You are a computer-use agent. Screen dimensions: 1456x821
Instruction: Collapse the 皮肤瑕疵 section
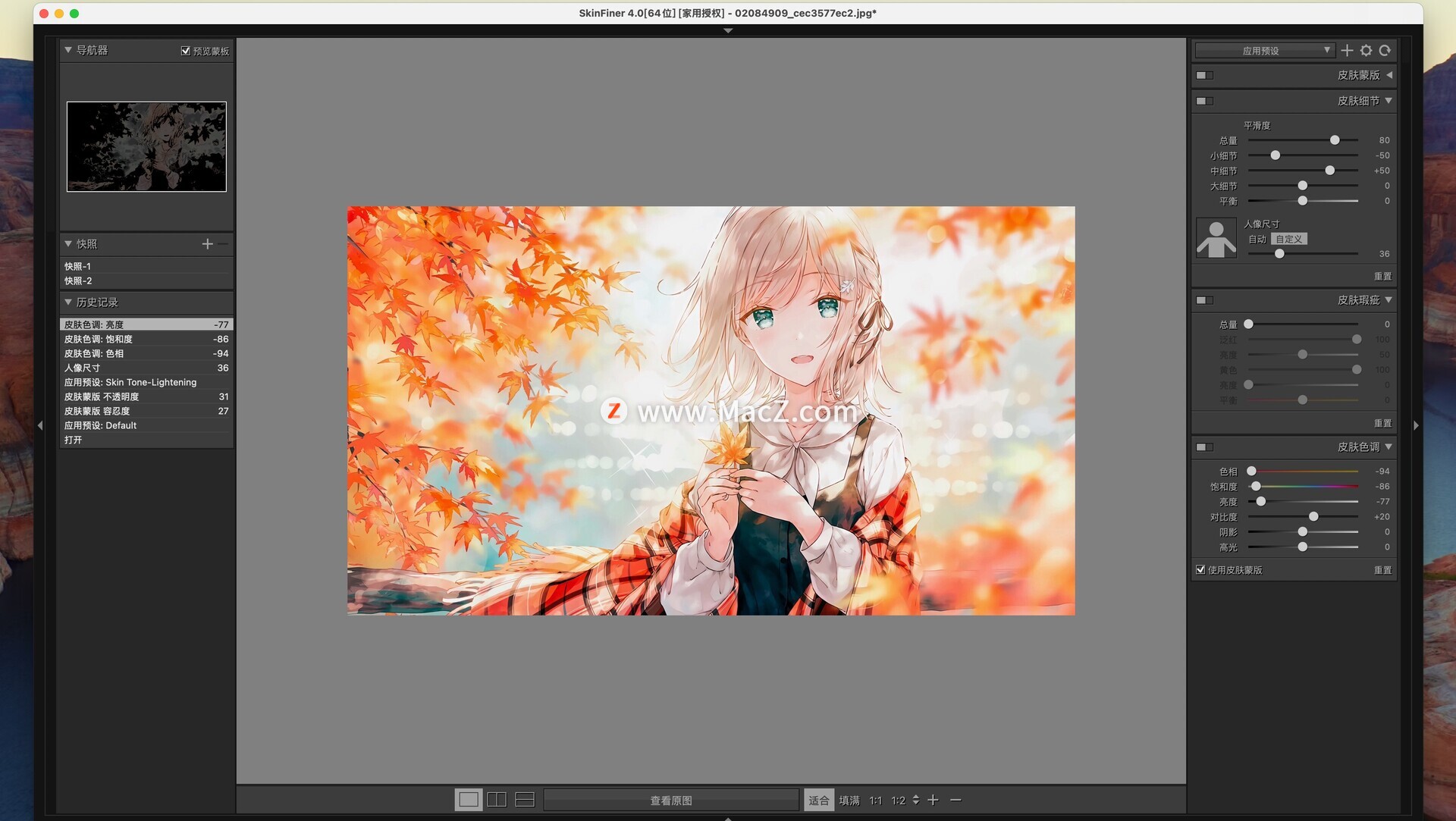click(1389, 300)
